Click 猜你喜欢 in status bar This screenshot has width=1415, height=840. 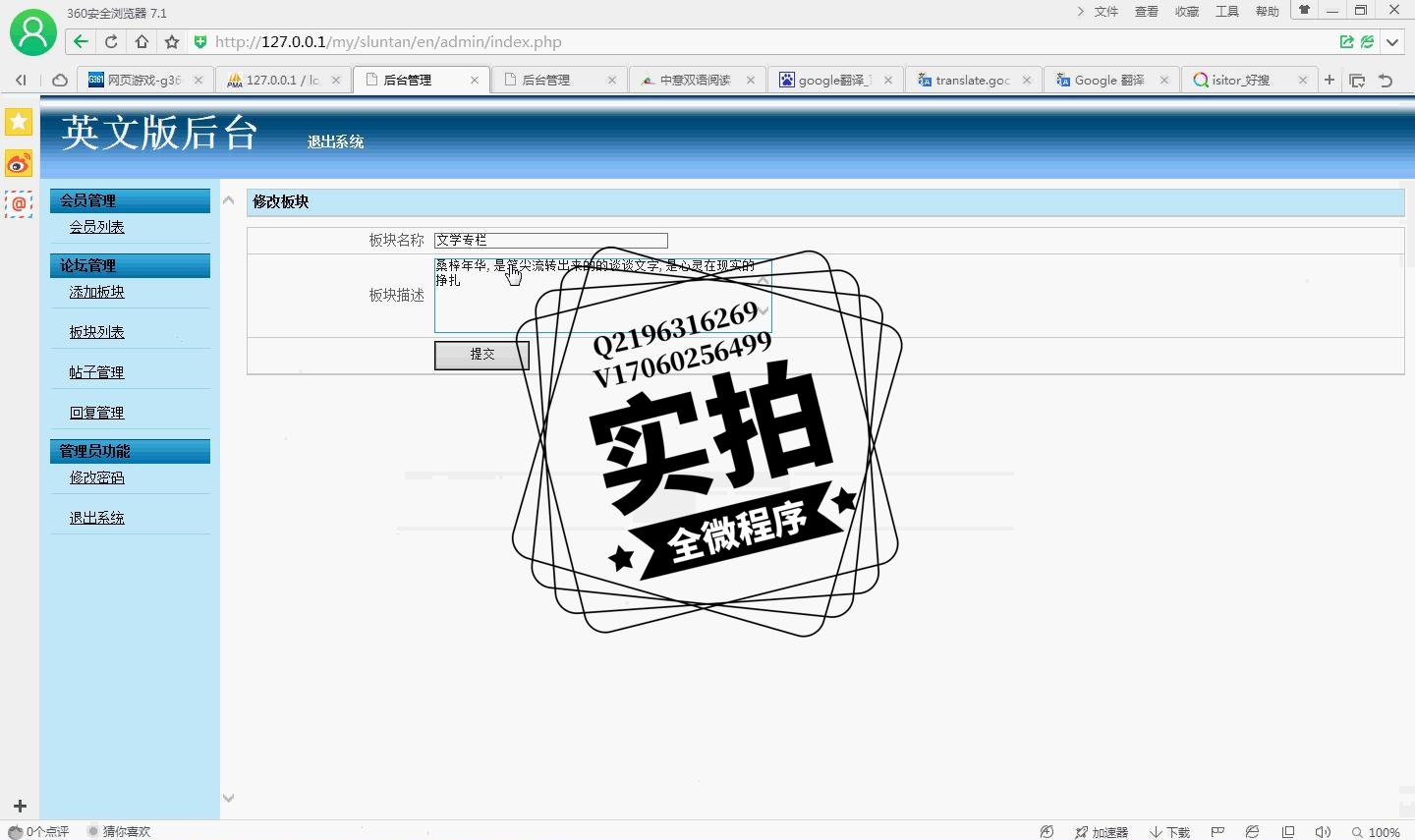click(x=119, y=831)
